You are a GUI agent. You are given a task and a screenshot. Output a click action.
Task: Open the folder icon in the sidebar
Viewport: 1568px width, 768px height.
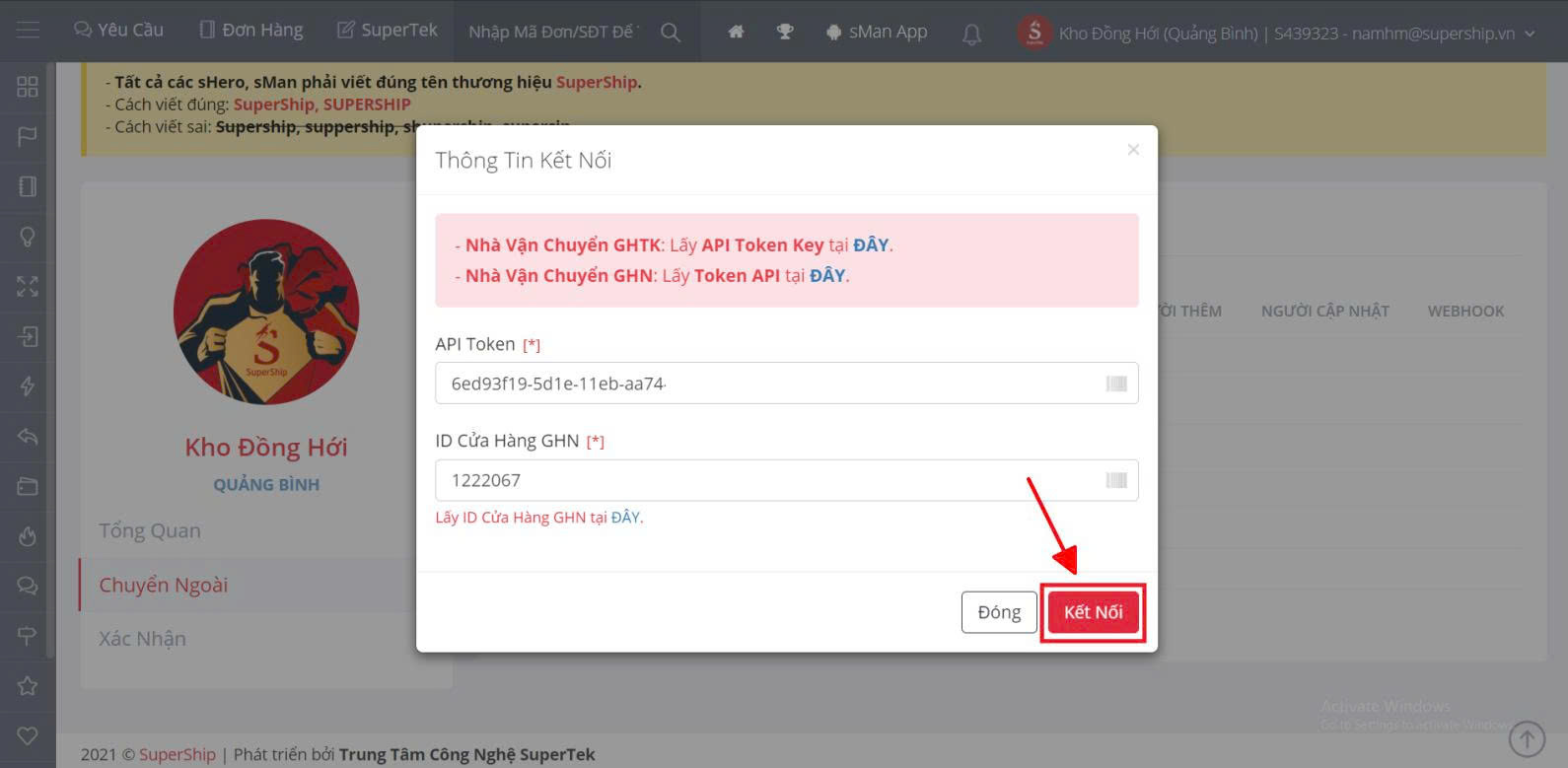click(28, 486)
